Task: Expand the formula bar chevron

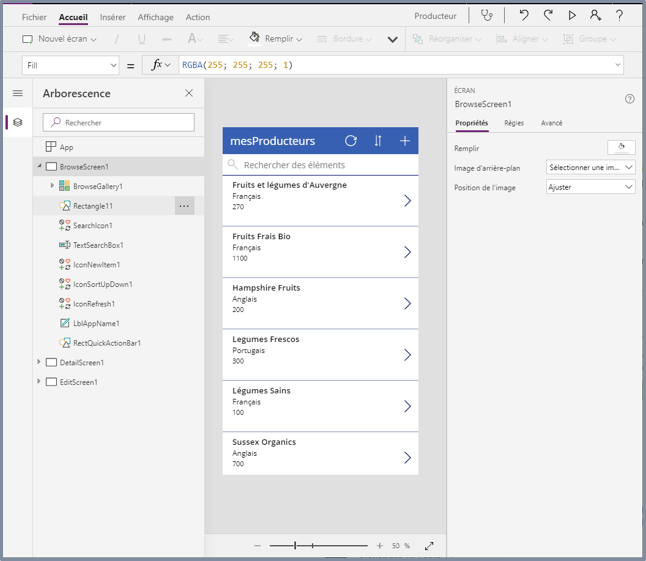Action: click(618, 65)
